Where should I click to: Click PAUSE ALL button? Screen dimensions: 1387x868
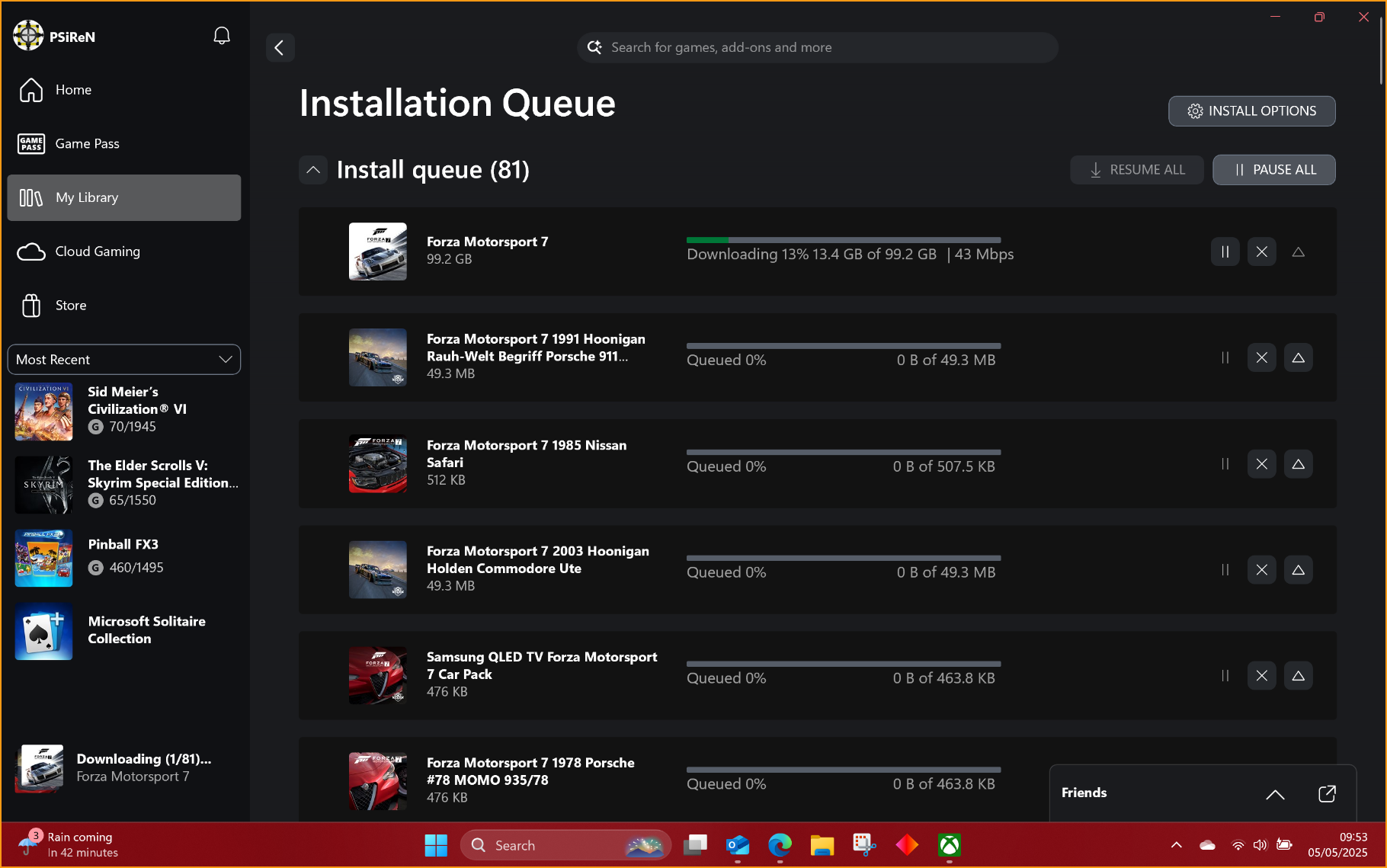point(1273,170)
